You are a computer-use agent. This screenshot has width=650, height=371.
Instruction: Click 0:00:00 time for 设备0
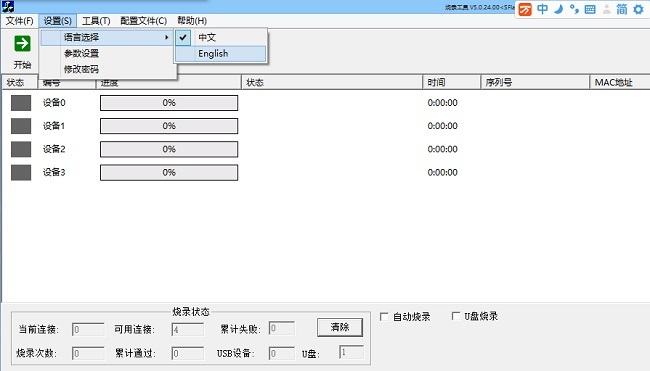click(x=442, y=103)
